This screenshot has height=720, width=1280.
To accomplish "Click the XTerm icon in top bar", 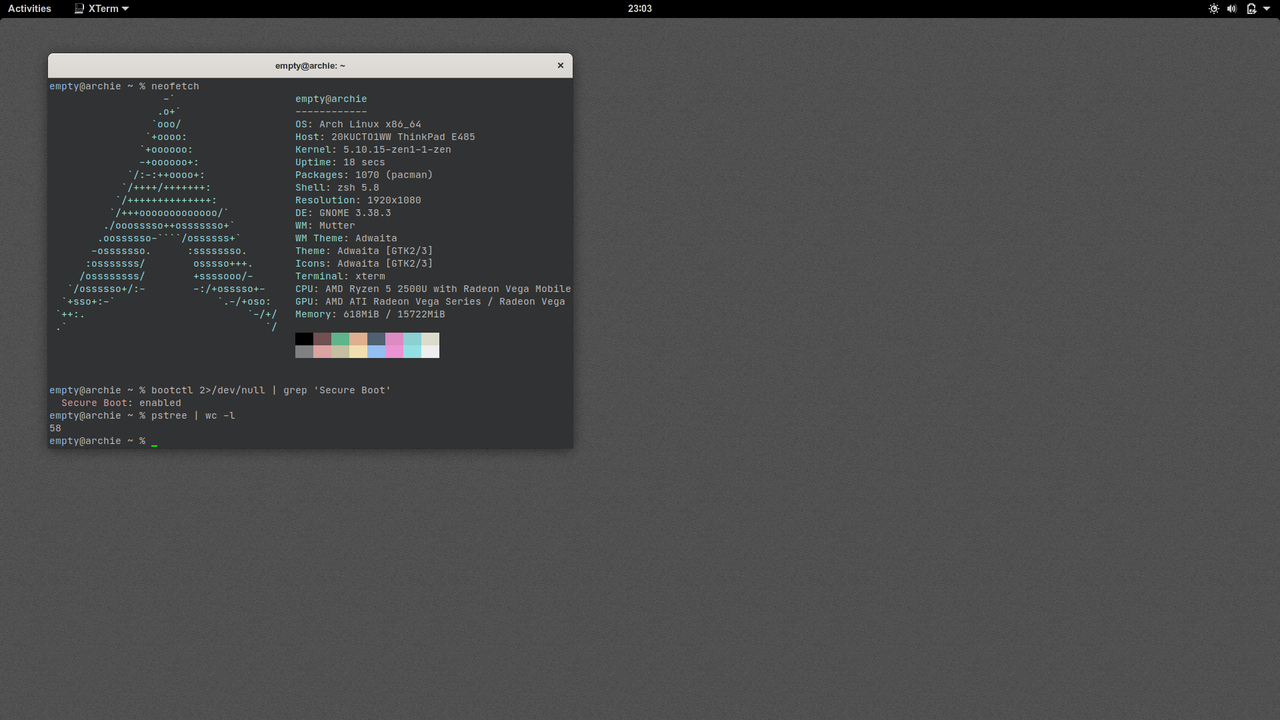I will pyautogui.click(x=79, y=8).
